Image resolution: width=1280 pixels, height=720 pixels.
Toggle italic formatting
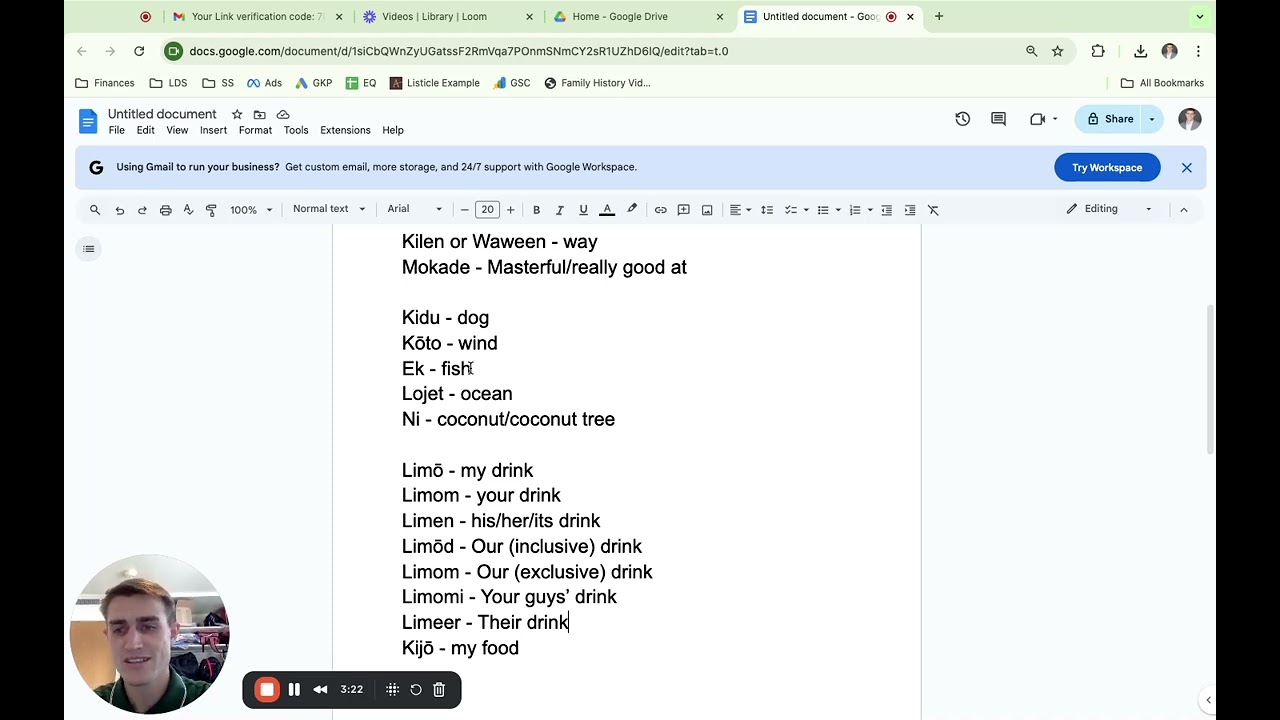point(560,210)
